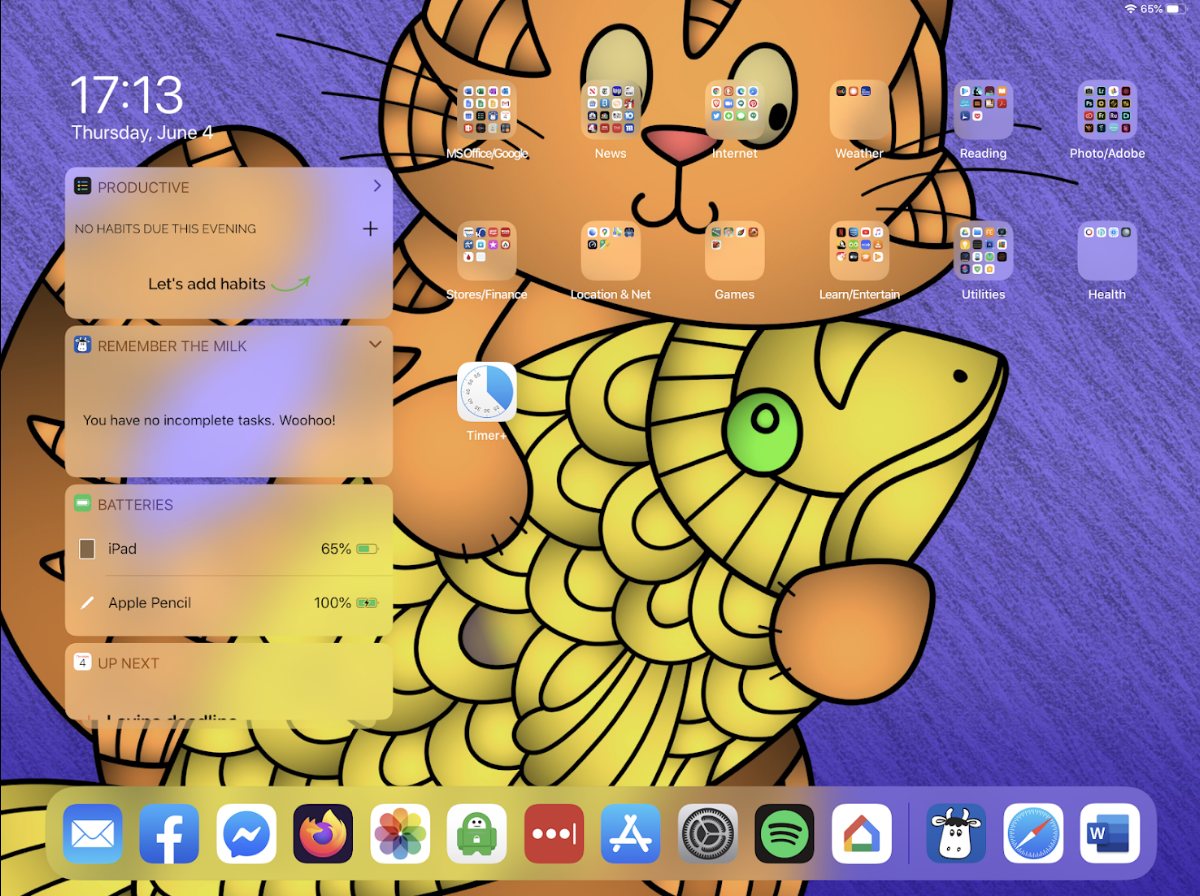
Task: Expand the Productive widget chevron
Action: point(377,186)
